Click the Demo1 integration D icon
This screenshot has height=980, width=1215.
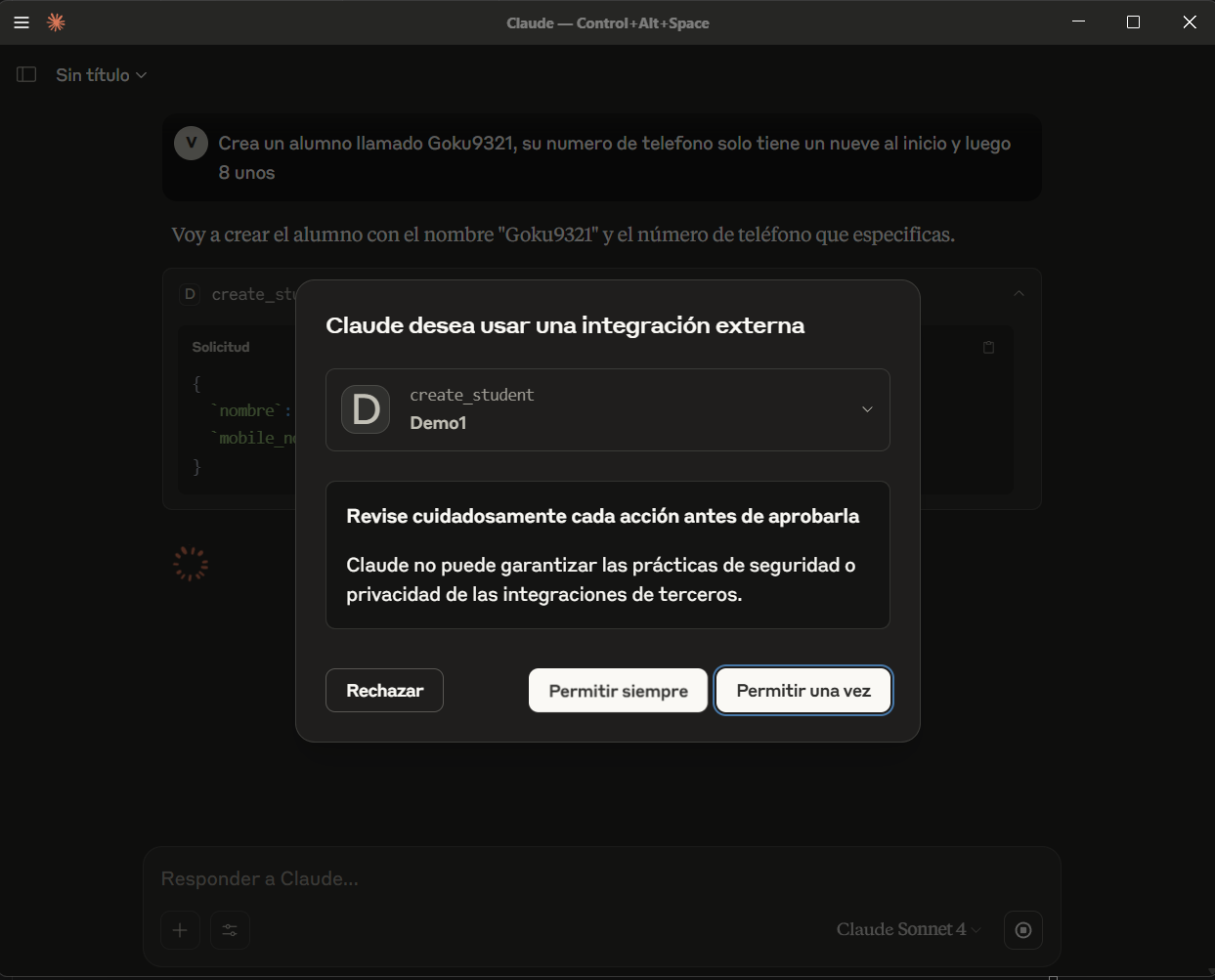[366, 409]
